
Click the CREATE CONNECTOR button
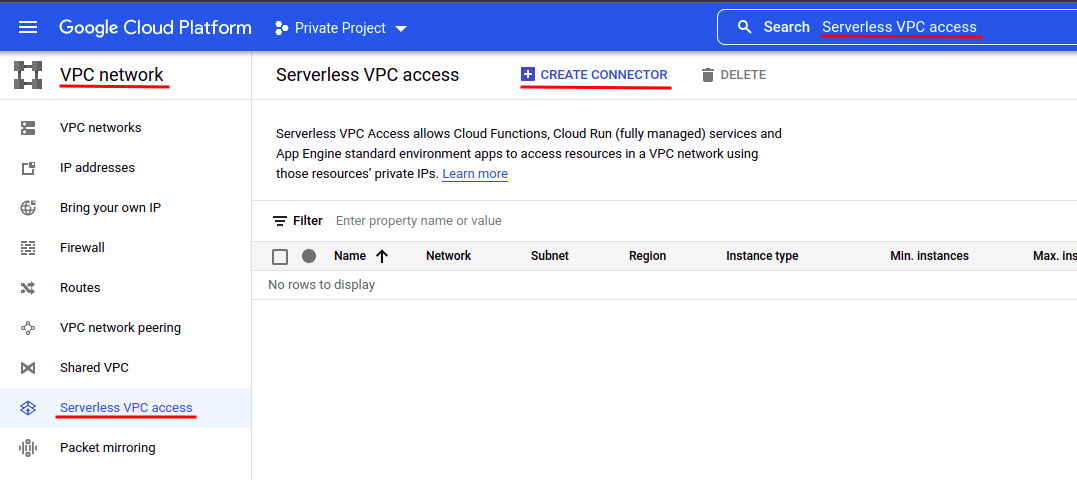click(x=594, y=75)
